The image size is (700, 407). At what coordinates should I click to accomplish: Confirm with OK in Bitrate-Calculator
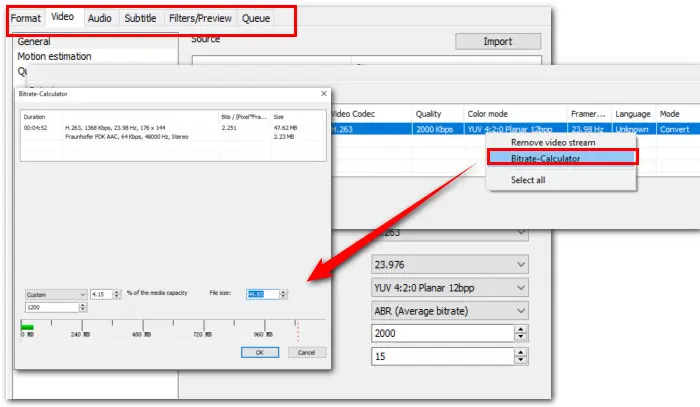pos(260,353)
